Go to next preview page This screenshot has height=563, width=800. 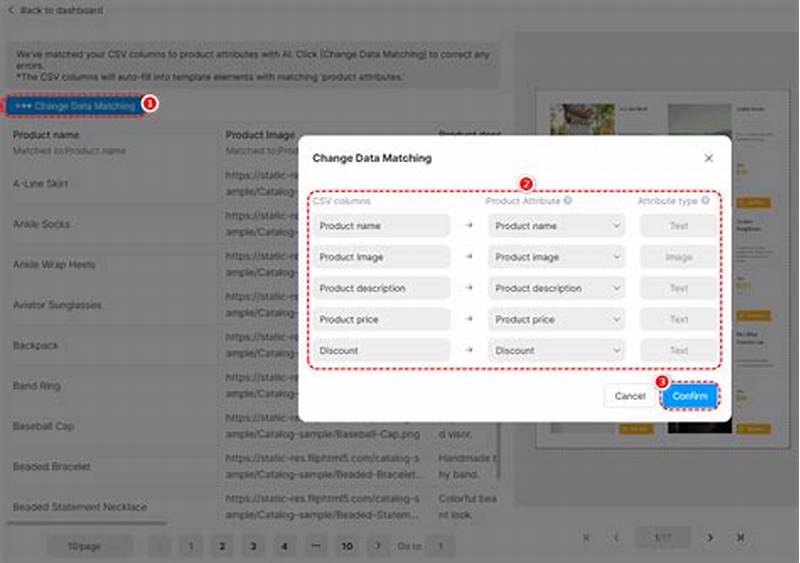[710, 537]
